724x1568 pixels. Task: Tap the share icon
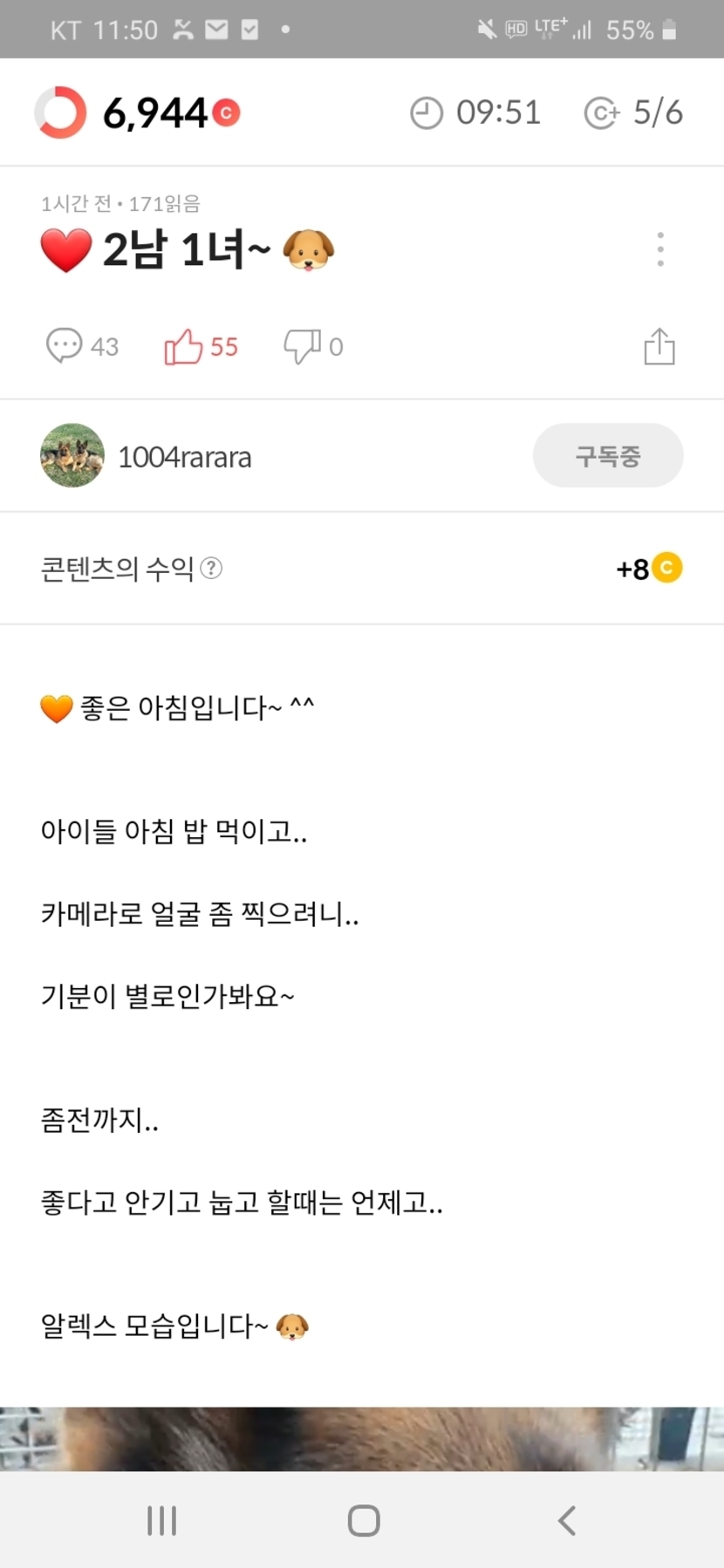659,346
